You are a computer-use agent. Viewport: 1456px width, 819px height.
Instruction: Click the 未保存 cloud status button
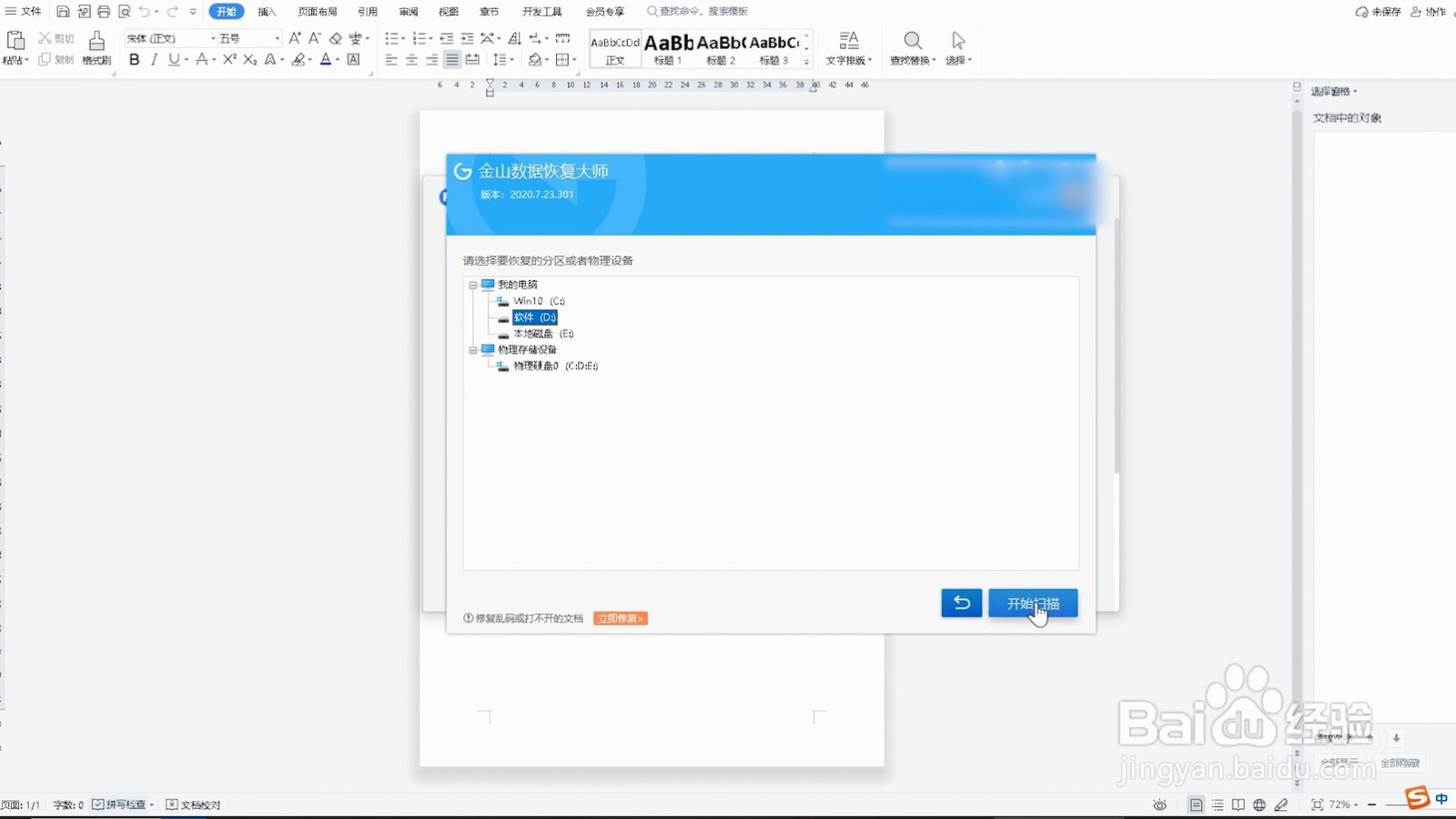1378,12
